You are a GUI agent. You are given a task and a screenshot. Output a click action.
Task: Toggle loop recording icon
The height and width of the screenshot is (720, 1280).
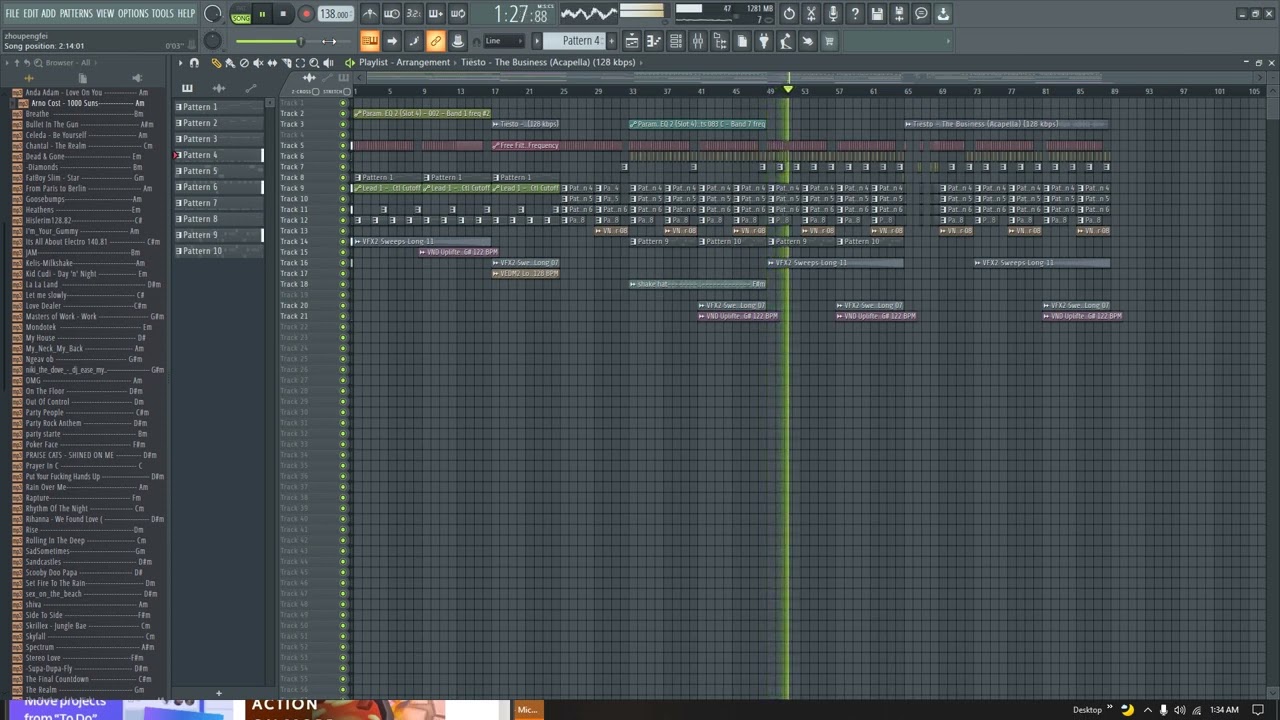pyautogui.click(x=457, y=14)
